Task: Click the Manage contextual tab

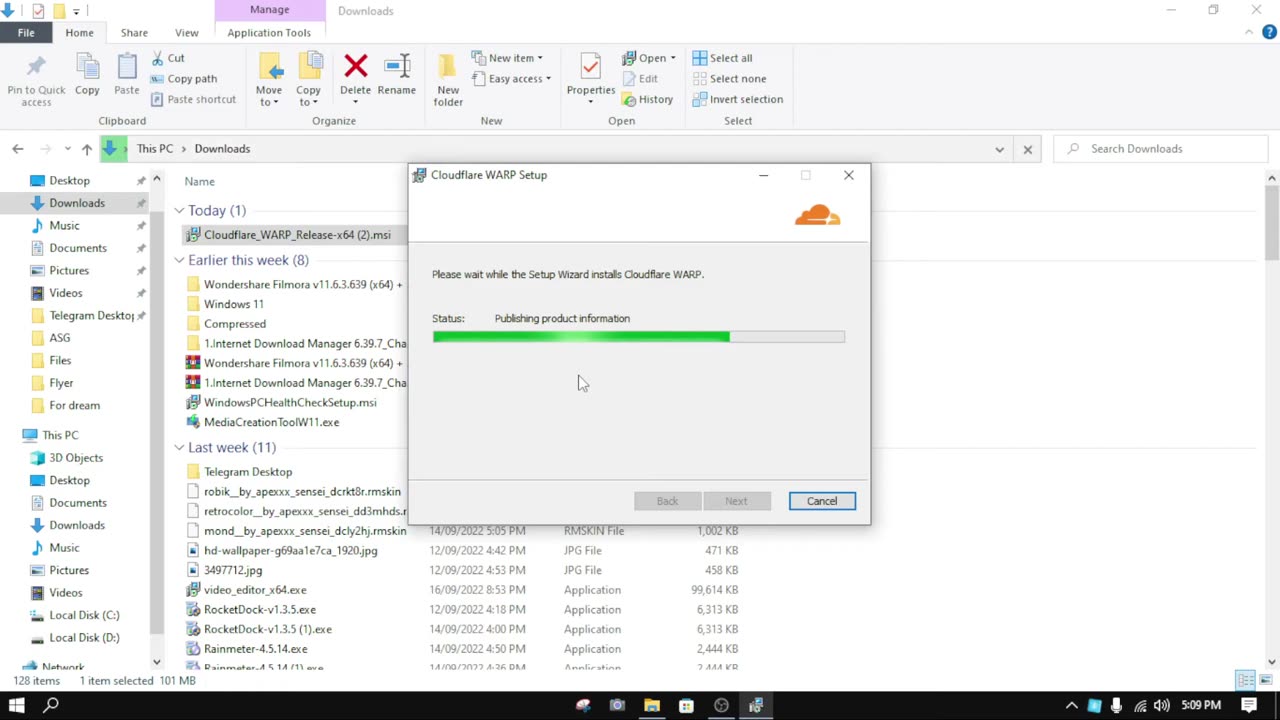Action: click(x=269, y=10)
